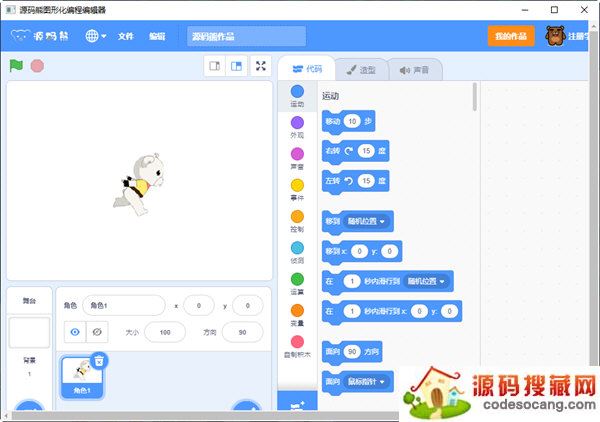Switch to the 声音 tab
Image resolution: width=600 pixels, height=422 pixels.
415,70
